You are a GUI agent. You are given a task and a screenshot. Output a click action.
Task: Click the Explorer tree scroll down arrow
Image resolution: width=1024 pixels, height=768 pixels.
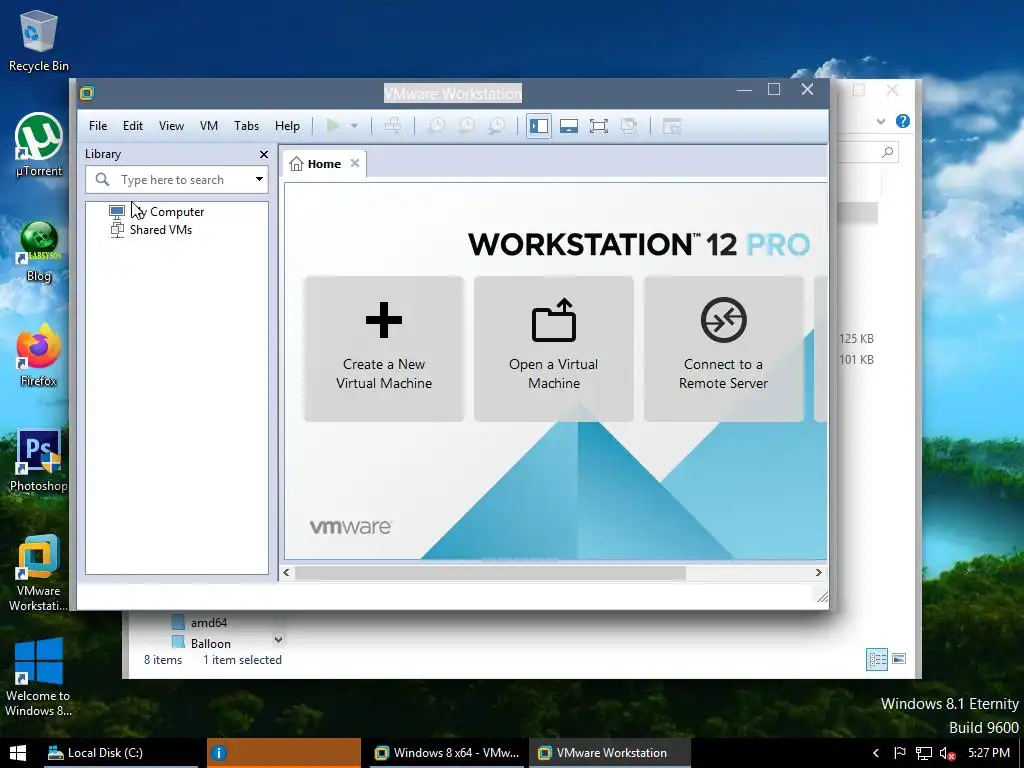coord(278,640)
